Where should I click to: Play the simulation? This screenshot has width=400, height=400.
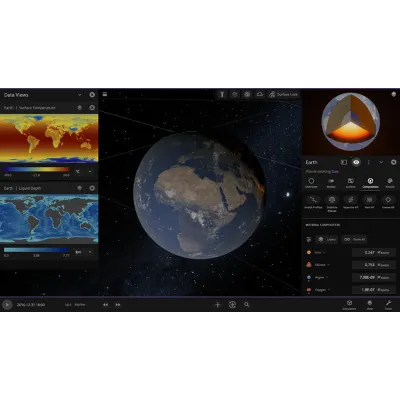point(7,304)
